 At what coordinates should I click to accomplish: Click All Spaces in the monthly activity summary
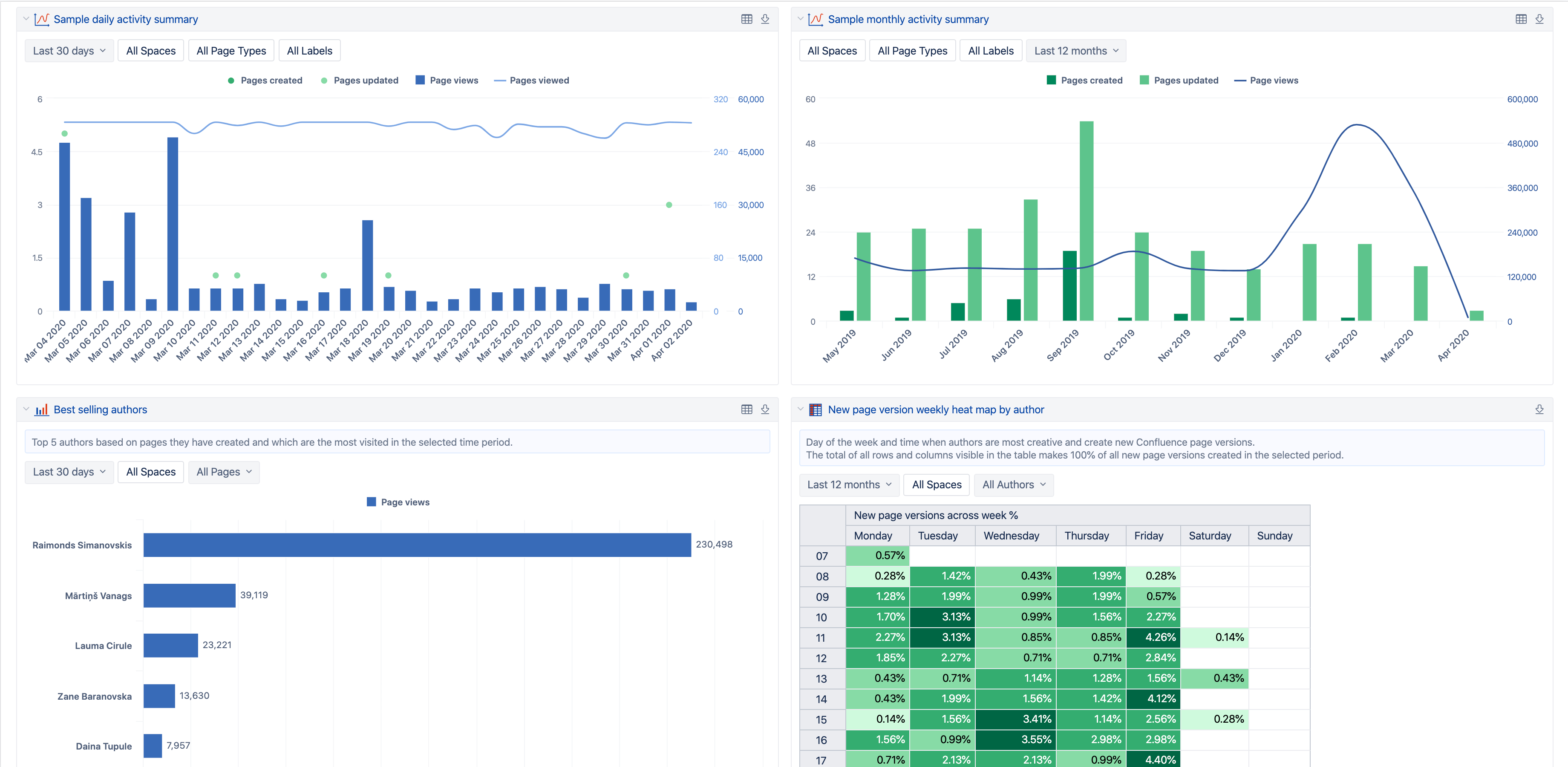click(832, 51)
